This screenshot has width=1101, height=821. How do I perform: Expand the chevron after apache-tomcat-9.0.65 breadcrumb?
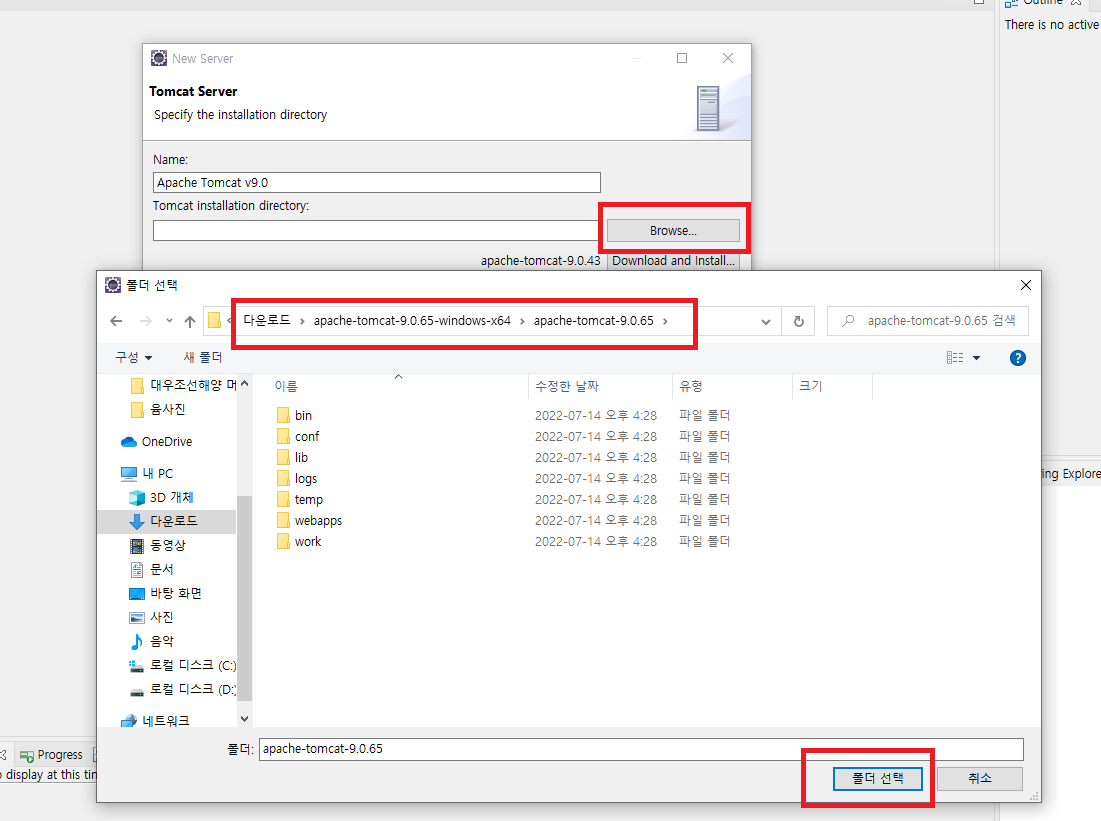(665, 321)
